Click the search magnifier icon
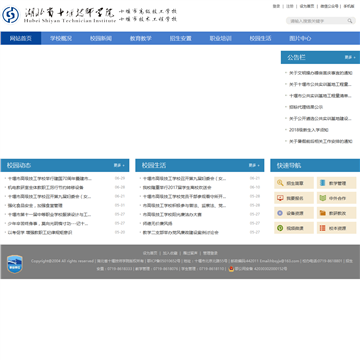 (x=350, y=21)
